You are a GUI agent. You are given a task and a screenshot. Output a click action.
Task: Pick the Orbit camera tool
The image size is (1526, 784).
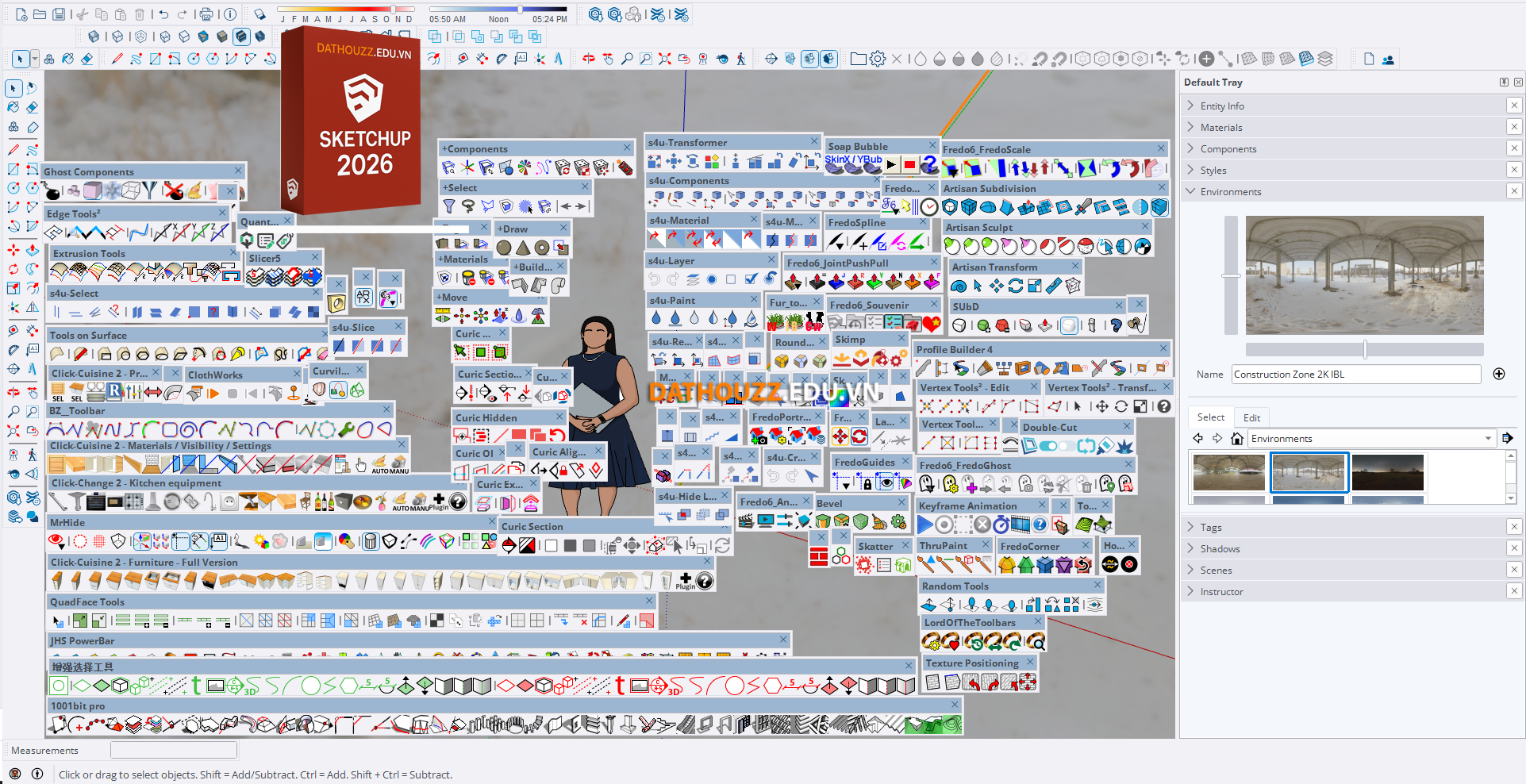pyautogui.click(x=589, y=59)
